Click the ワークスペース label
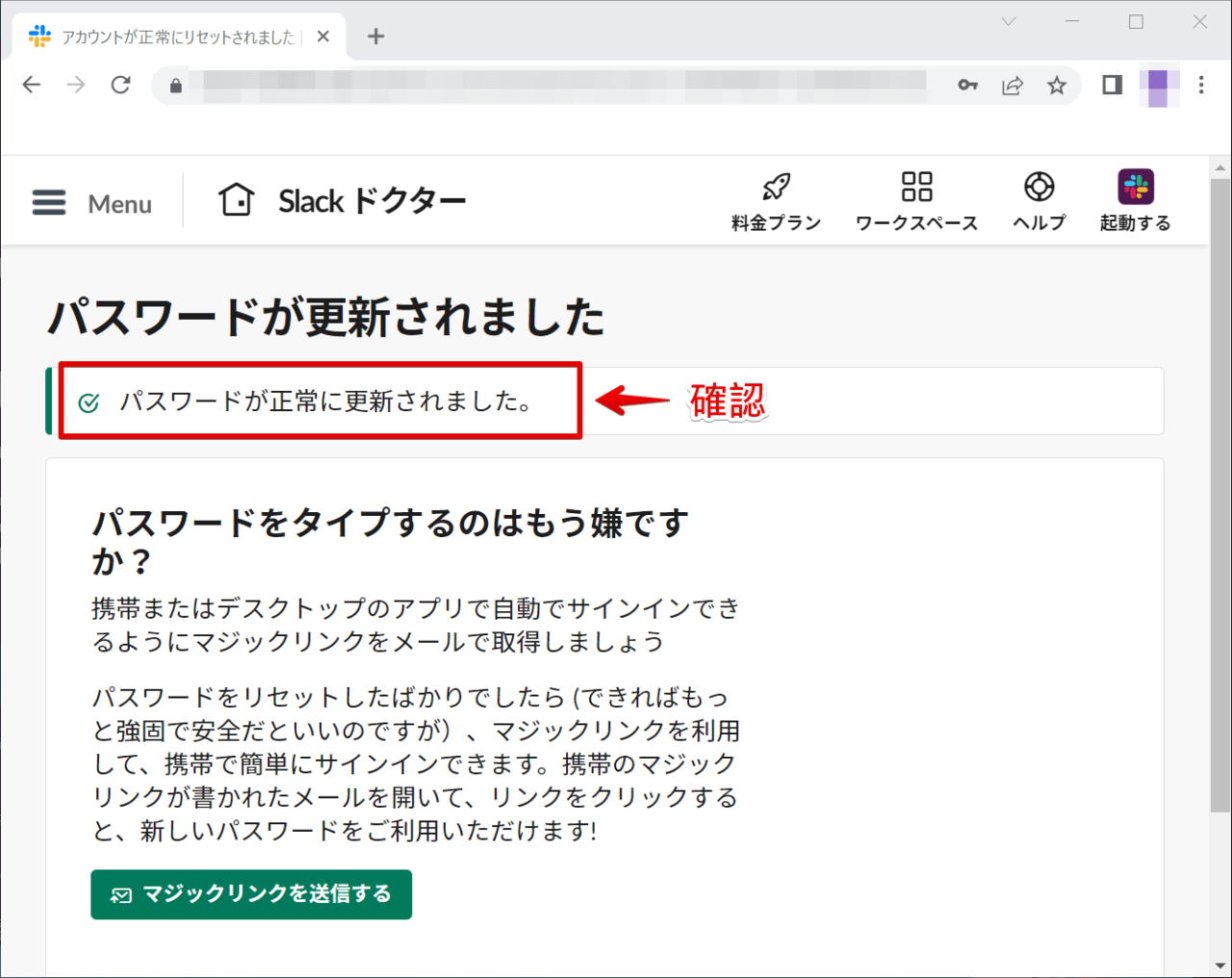 (x=916, y=223)
